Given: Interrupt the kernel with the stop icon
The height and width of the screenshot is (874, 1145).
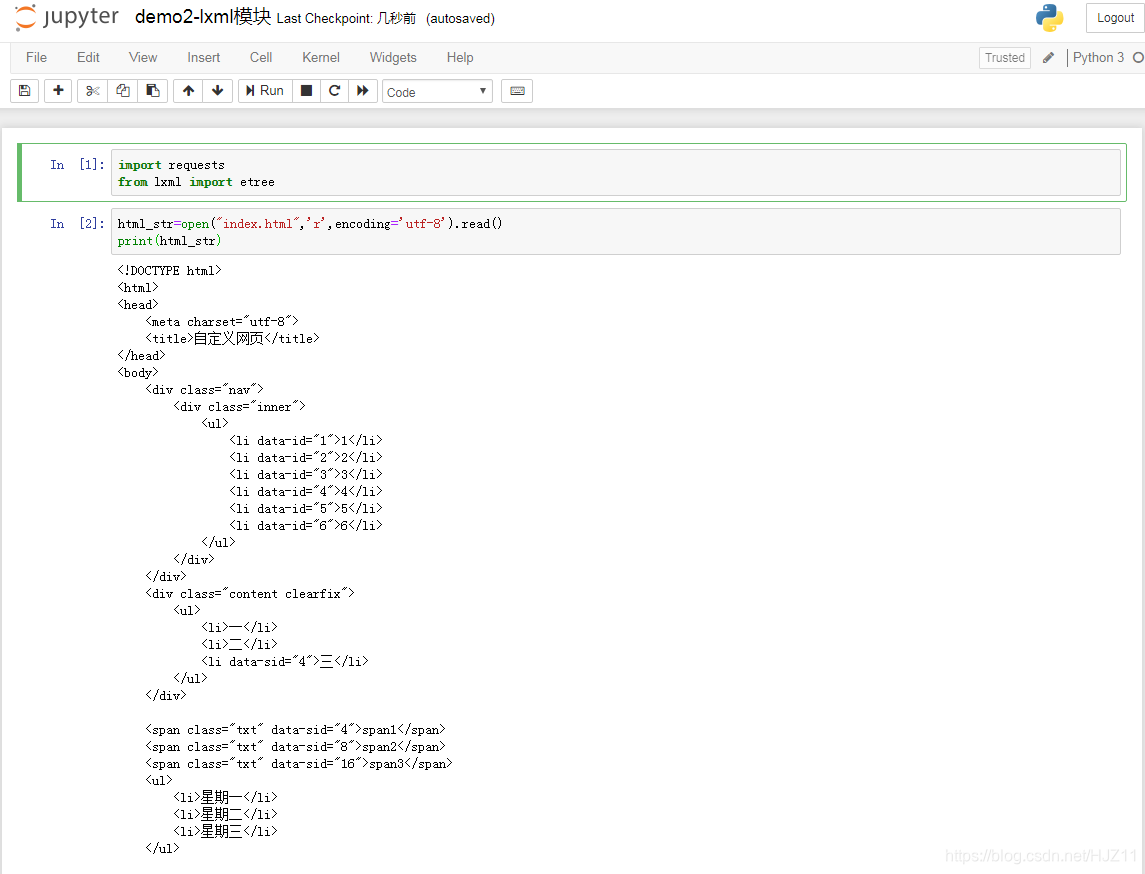Looking at the screenshot, I should click(307, 91).
